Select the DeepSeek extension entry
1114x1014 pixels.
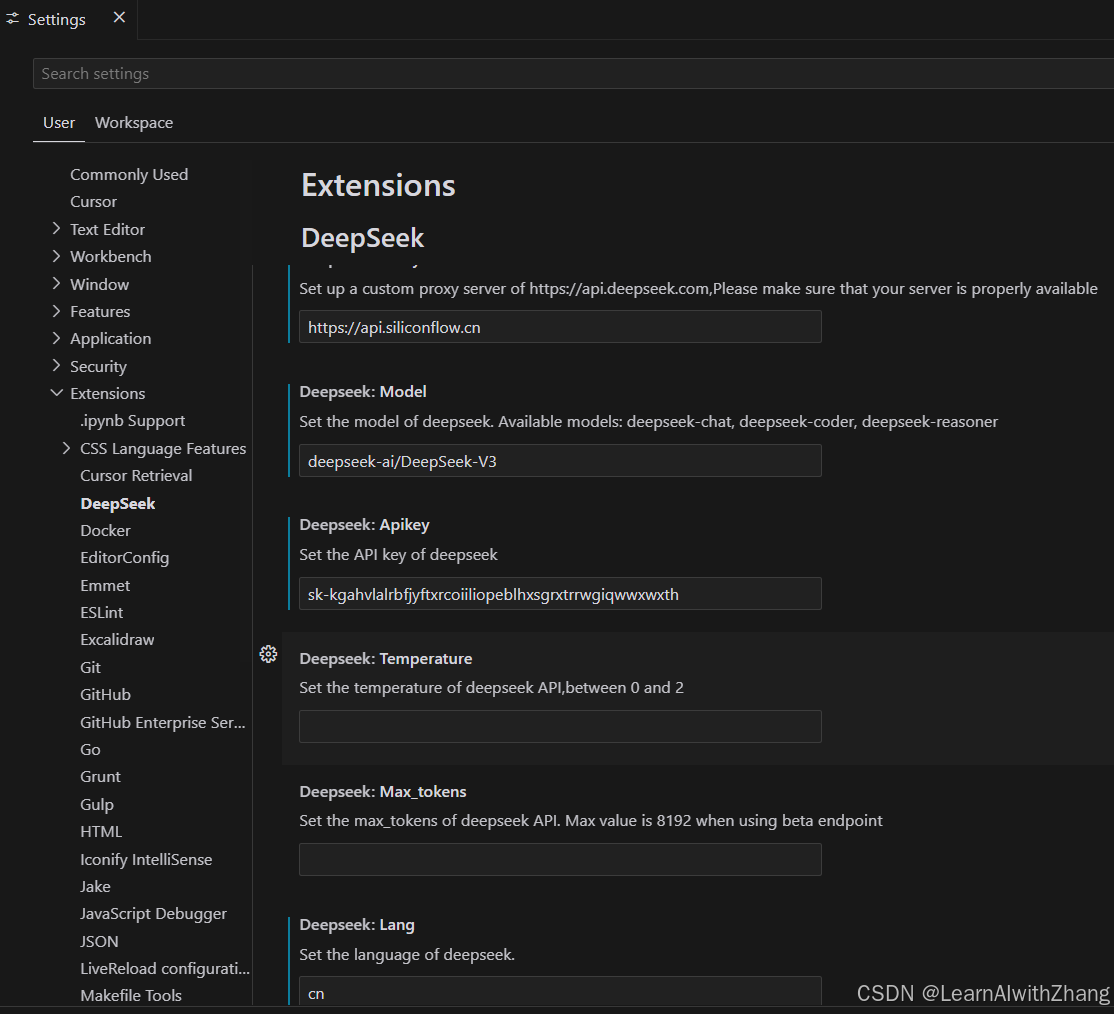tap(117, 503)
